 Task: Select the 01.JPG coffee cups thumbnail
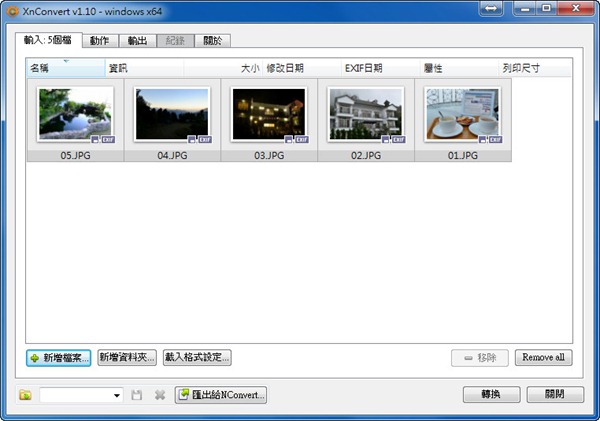coord(463,114)
